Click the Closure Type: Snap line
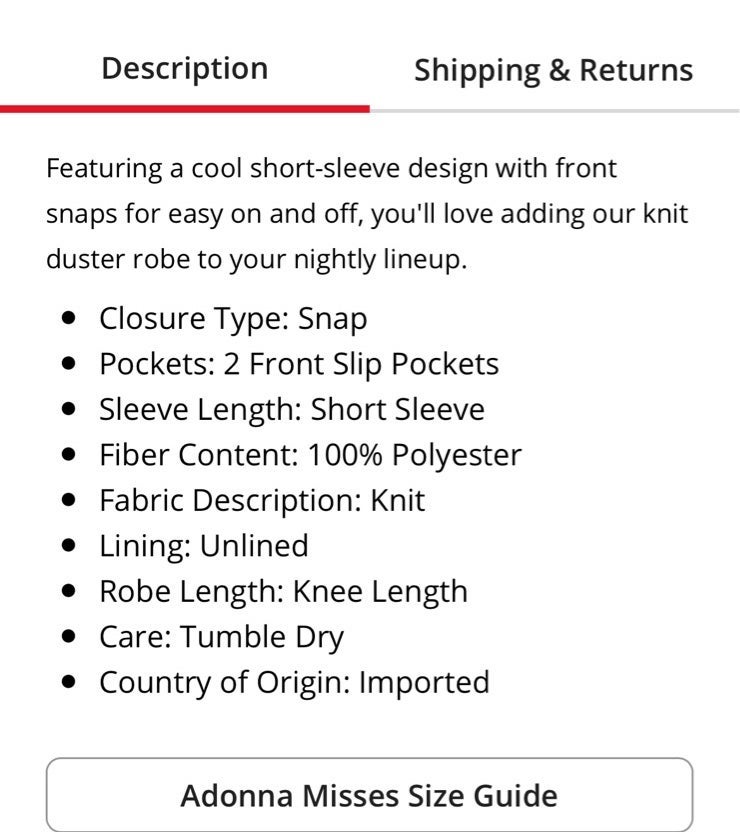The width and height of the screenshot is (740, 832). [233, 319]
